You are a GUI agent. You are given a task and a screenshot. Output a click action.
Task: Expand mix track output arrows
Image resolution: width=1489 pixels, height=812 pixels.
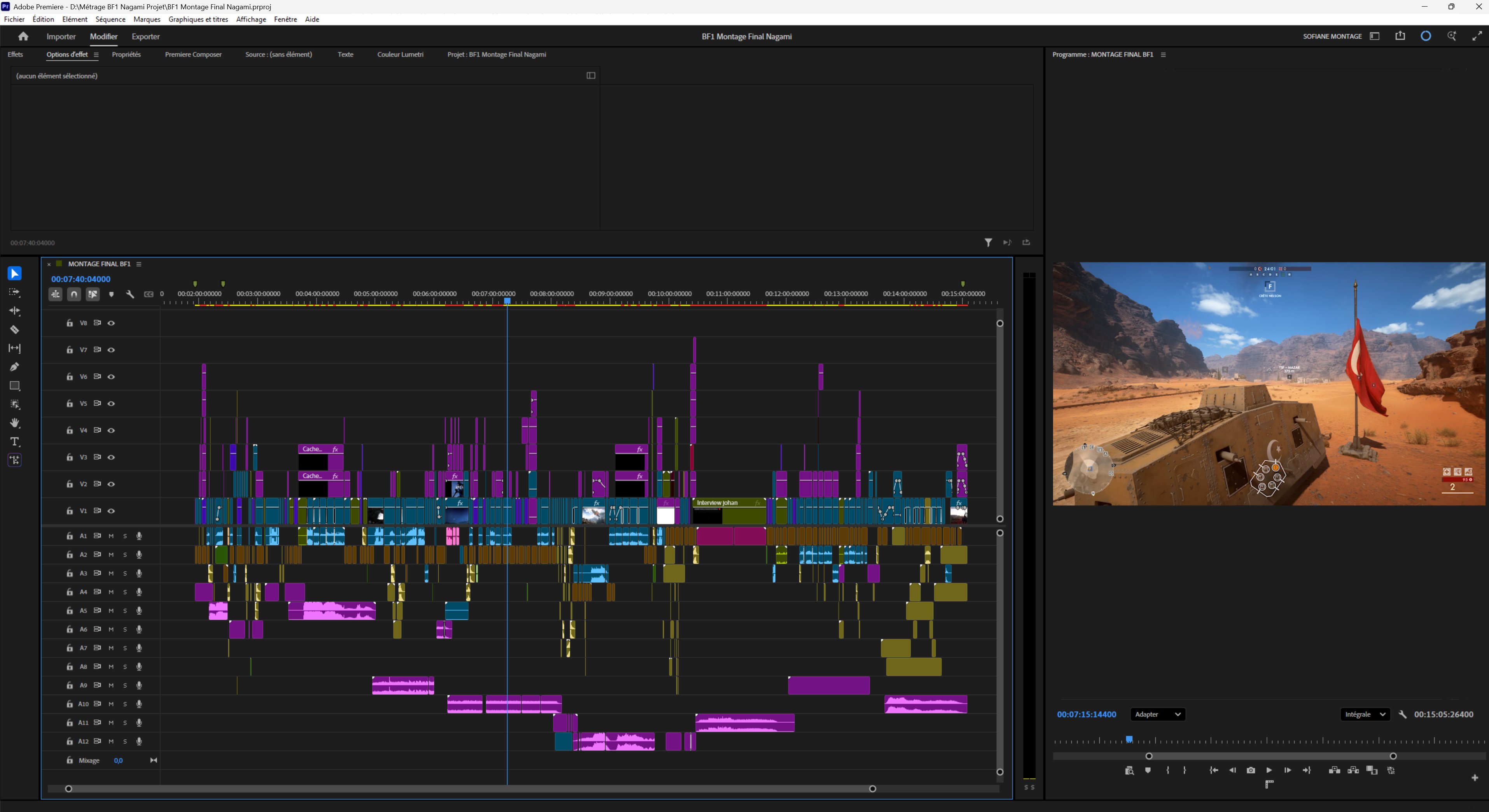click(x=153, y=761)
